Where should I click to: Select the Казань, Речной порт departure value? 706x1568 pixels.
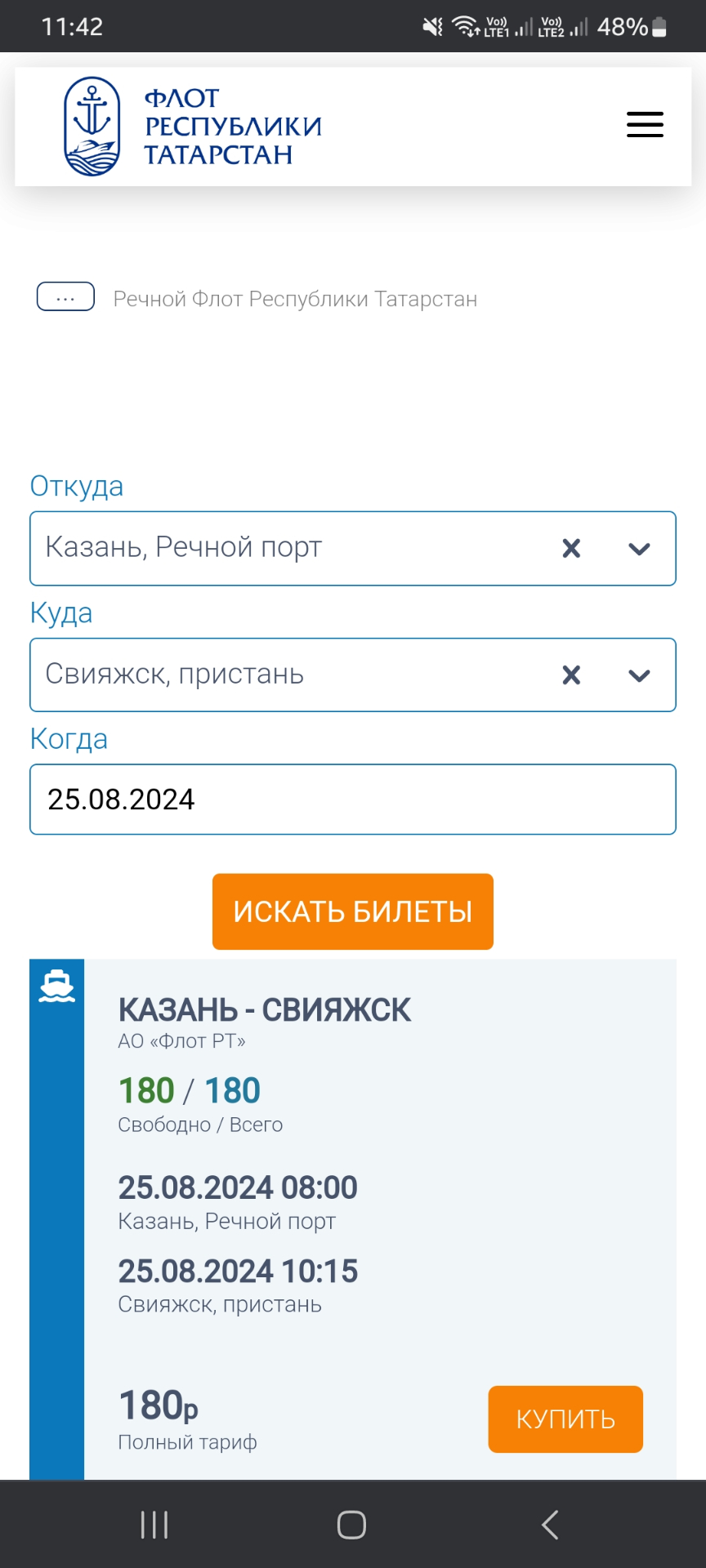tap(184, 547)
